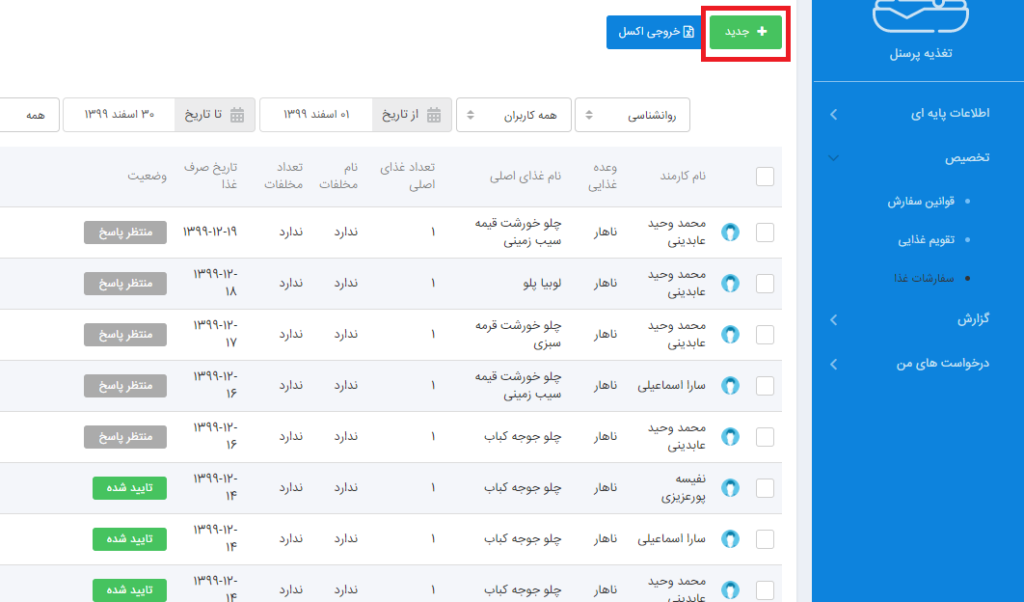This screenshot has width=1024, height=602.
Task: Click avatar icon in نفیسه پورعزیزی row
Action: 730,488
